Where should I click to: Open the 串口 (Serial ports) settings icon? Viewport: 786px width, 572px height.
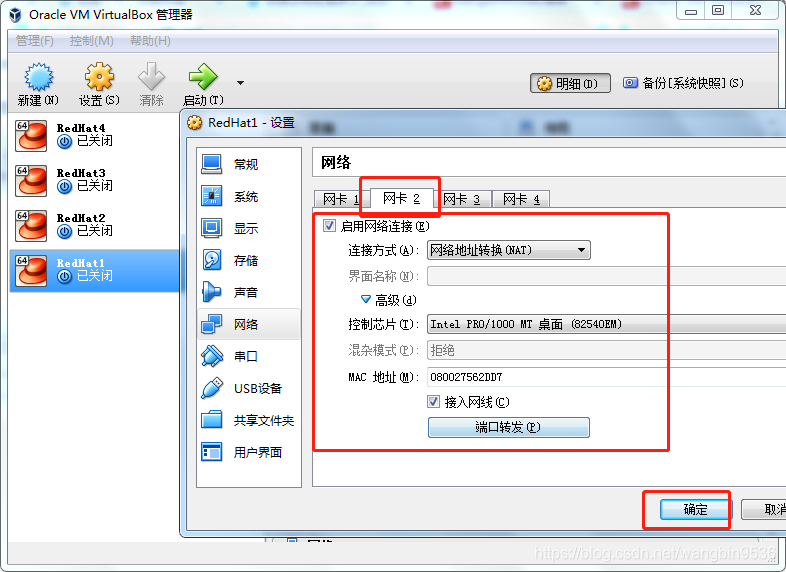point(212,356)
